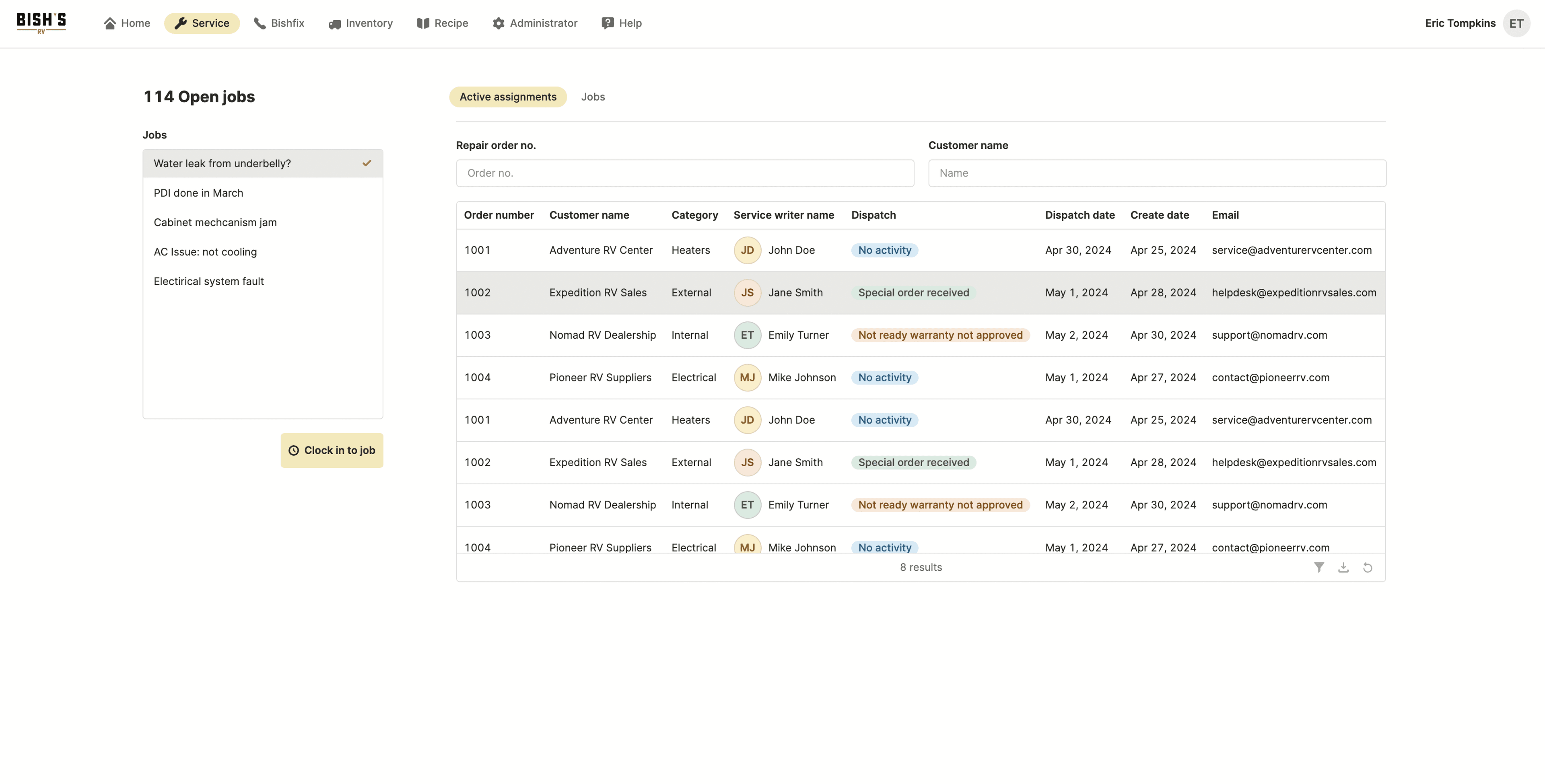Screen dimensions: 1545x784
Task: Open Administrator via the gear icon
Action: [499, 23]
